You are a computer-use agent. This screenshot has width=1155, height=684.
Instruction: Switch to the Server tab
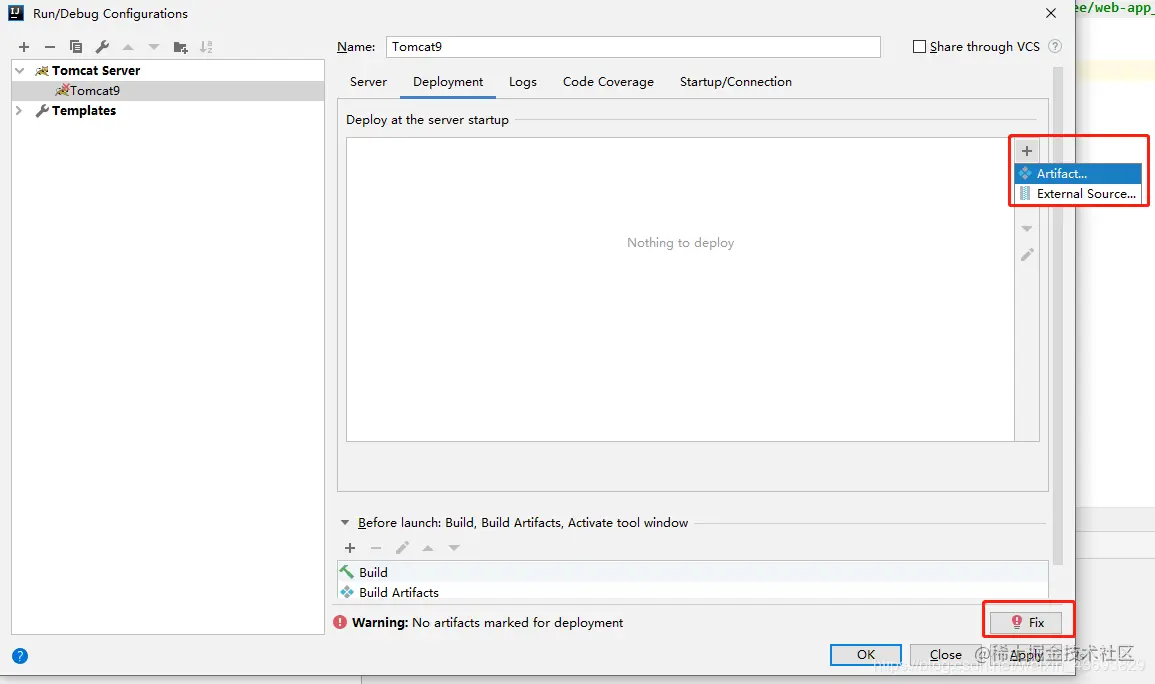[x=368, y=82]
